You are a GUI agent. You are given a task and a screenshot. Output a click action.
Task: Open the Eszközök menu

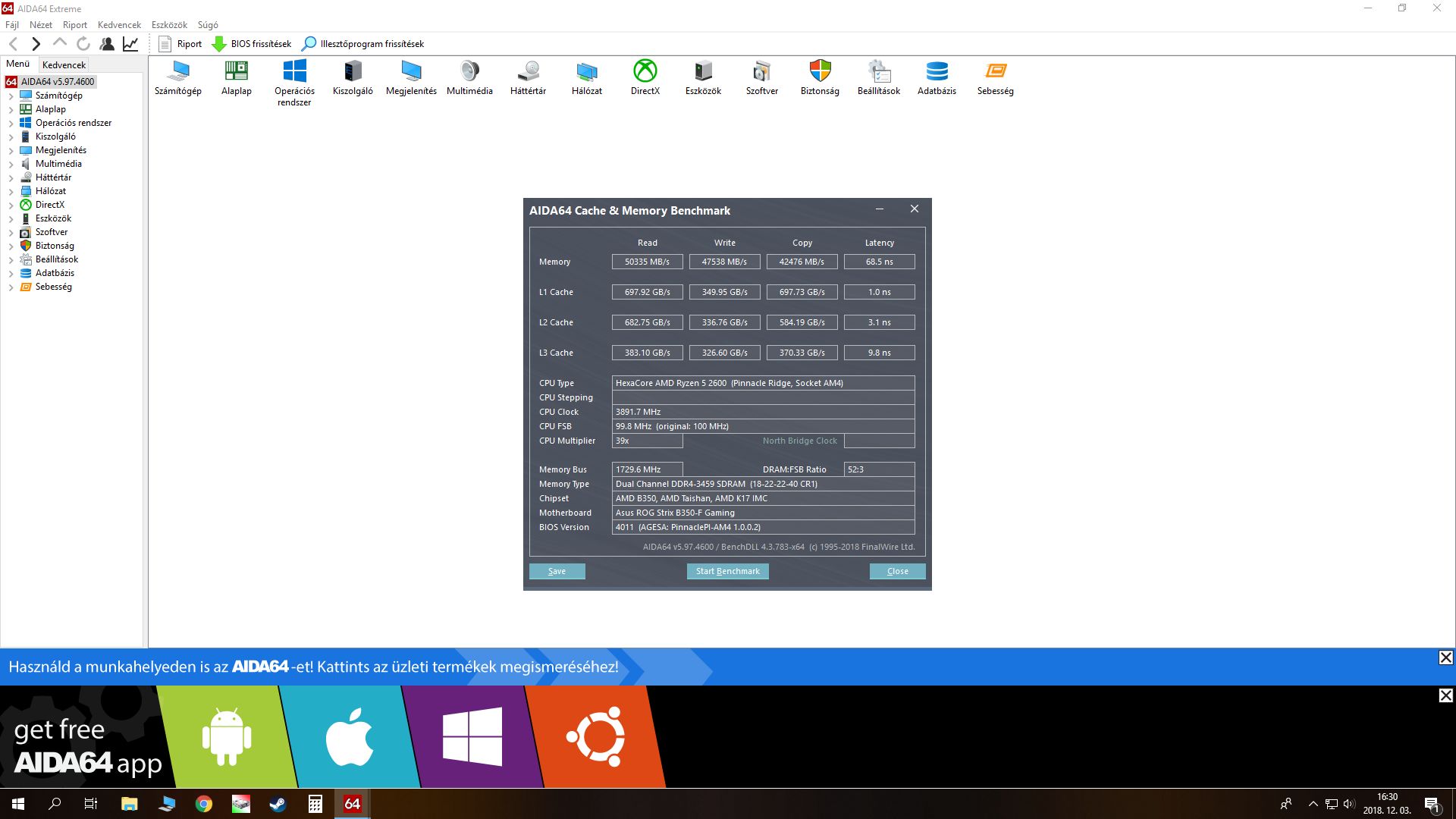click(x=169, y=25)
